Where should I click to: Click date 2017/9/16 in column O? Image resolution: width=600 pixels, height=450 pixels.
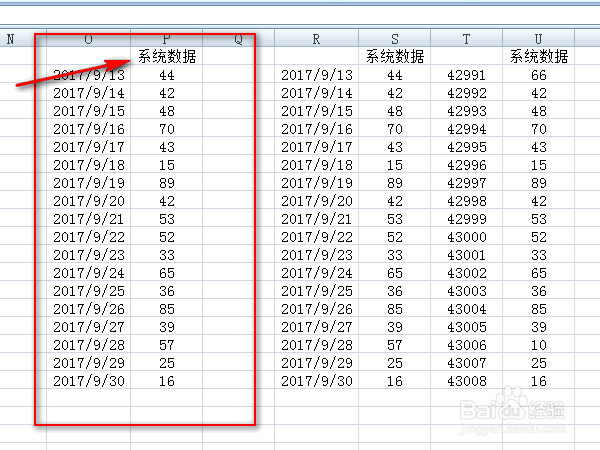coord(89,129)
